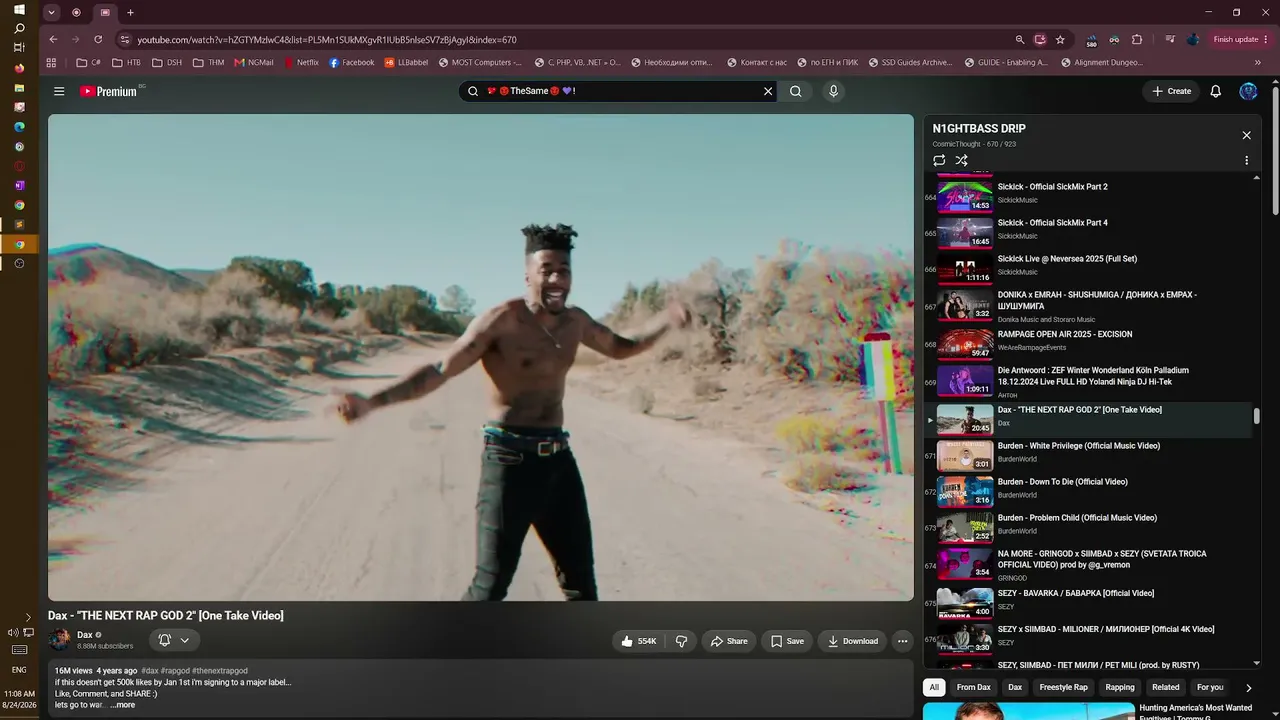Start voice search with microphone icon
The image size is (1280, 720).
pos(833,91)
